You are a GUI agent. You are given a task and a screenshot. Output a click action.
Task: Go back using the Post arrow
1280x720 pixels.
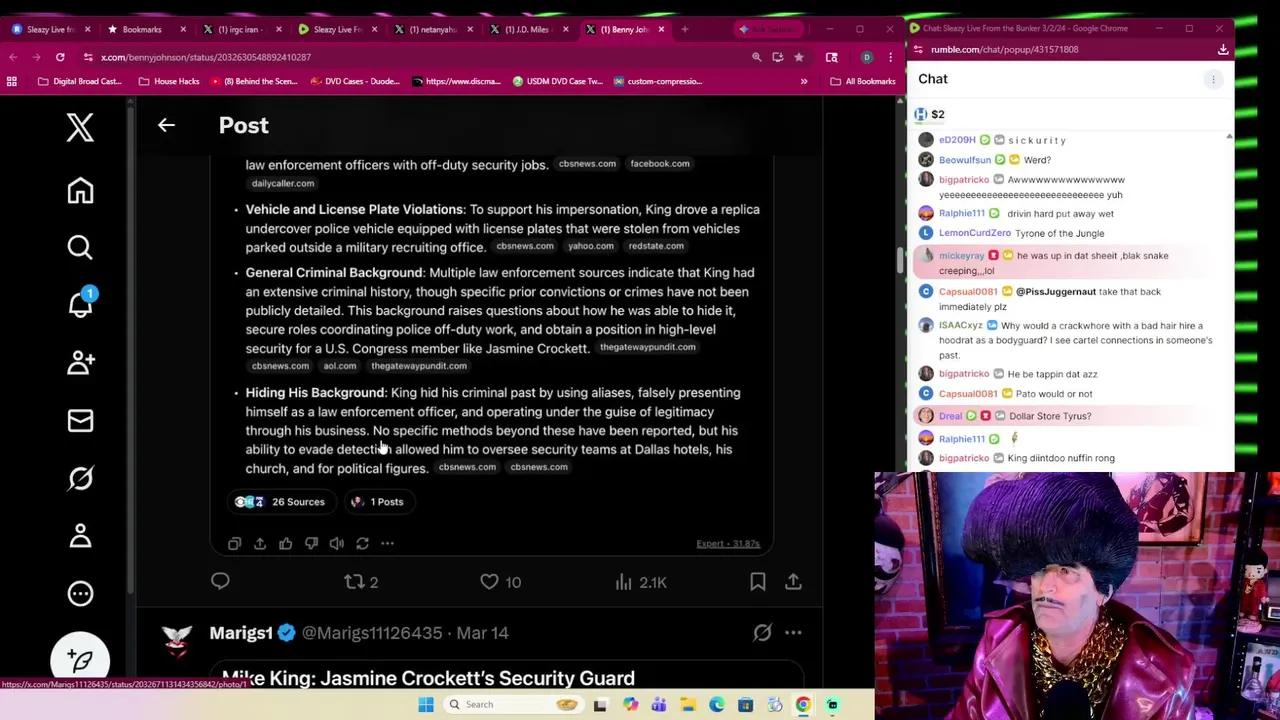(x=166, y=125)
